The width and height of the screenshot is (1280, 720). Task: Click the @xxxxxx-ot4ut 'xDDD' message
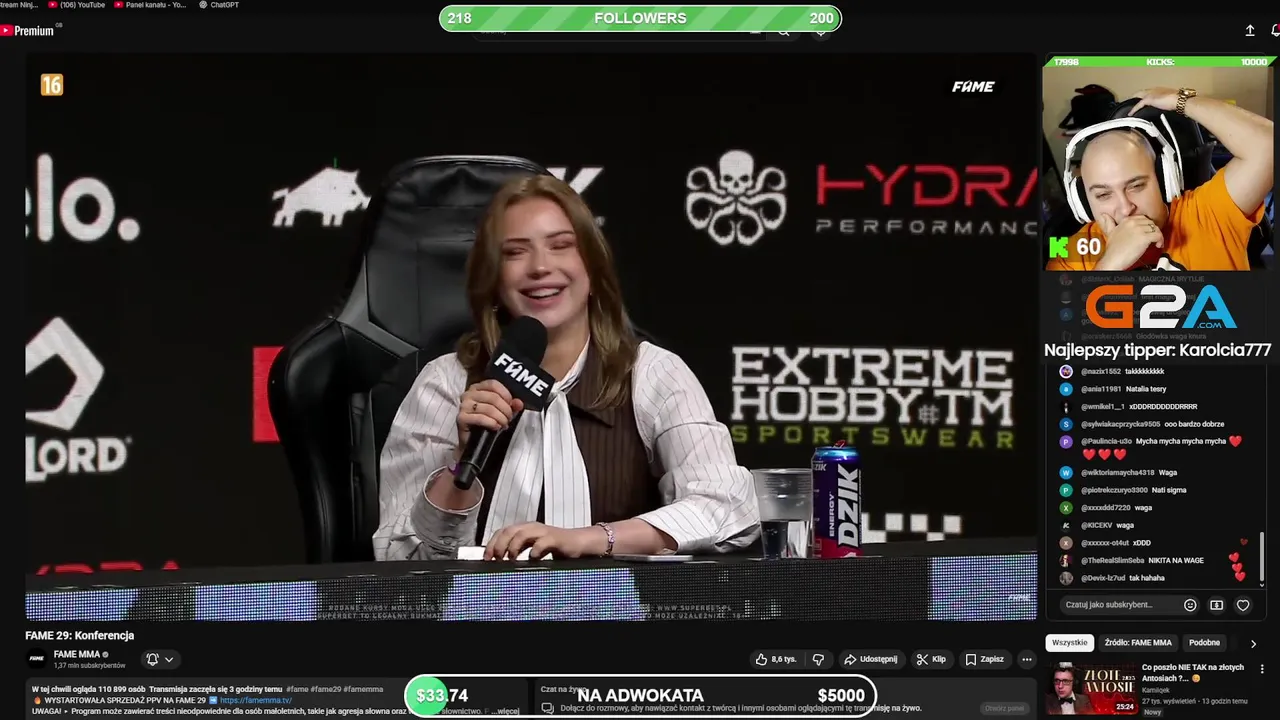1116,543
